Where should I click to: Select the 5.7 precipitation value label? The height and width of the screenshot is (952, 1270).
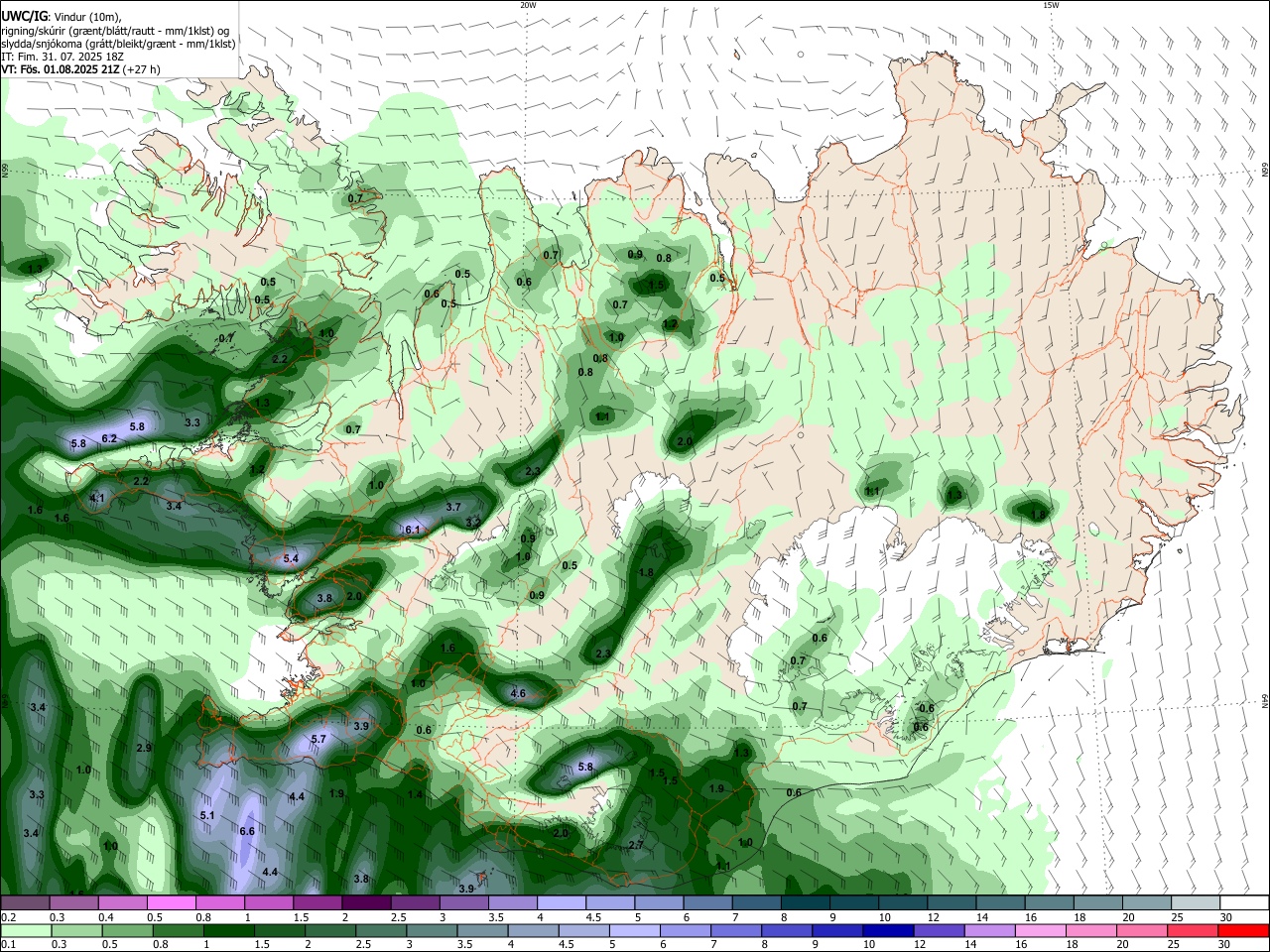318,739
